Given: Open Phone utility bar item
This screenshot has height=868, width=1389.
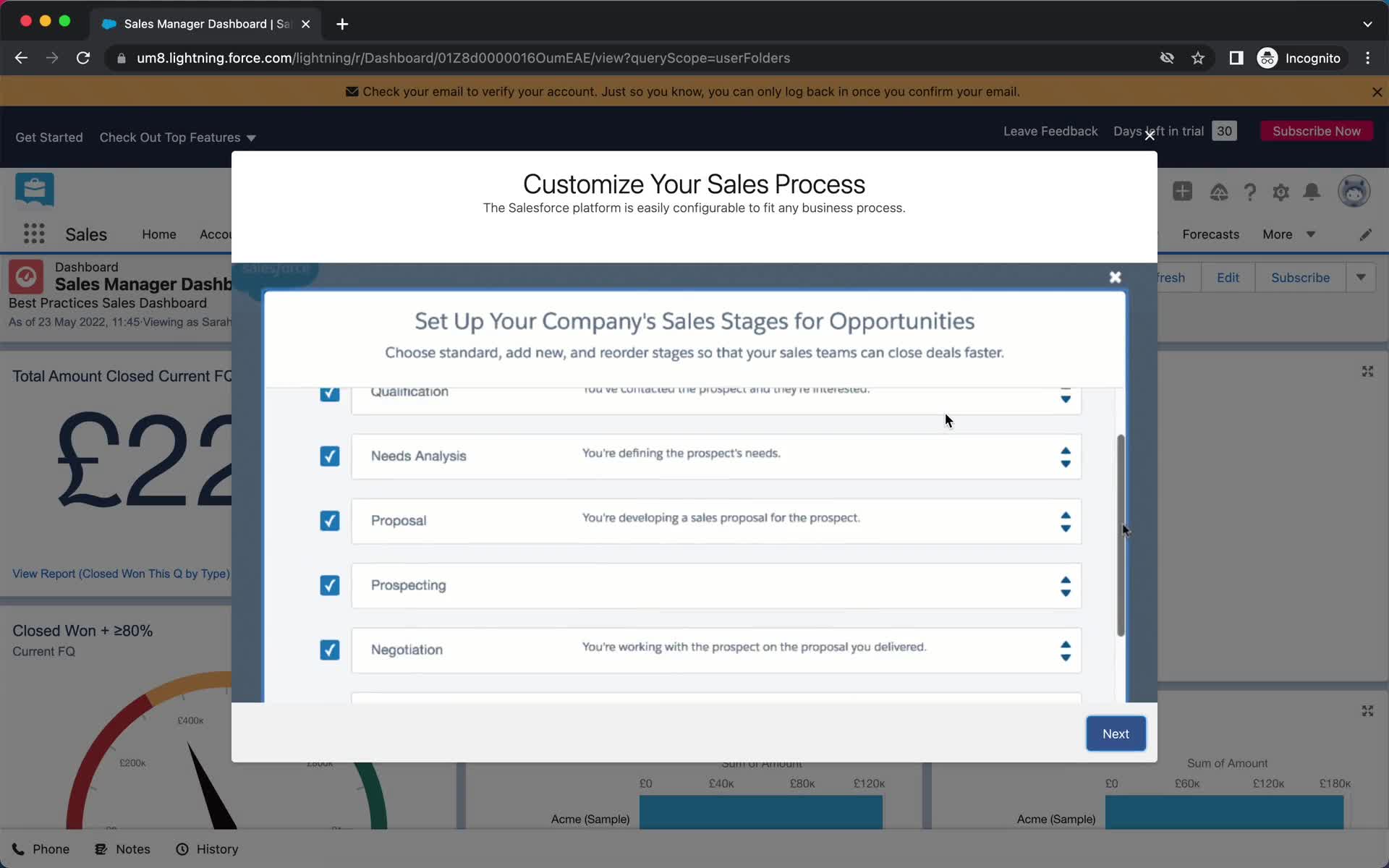Looking at the screenshot, I should coord(41,849).
